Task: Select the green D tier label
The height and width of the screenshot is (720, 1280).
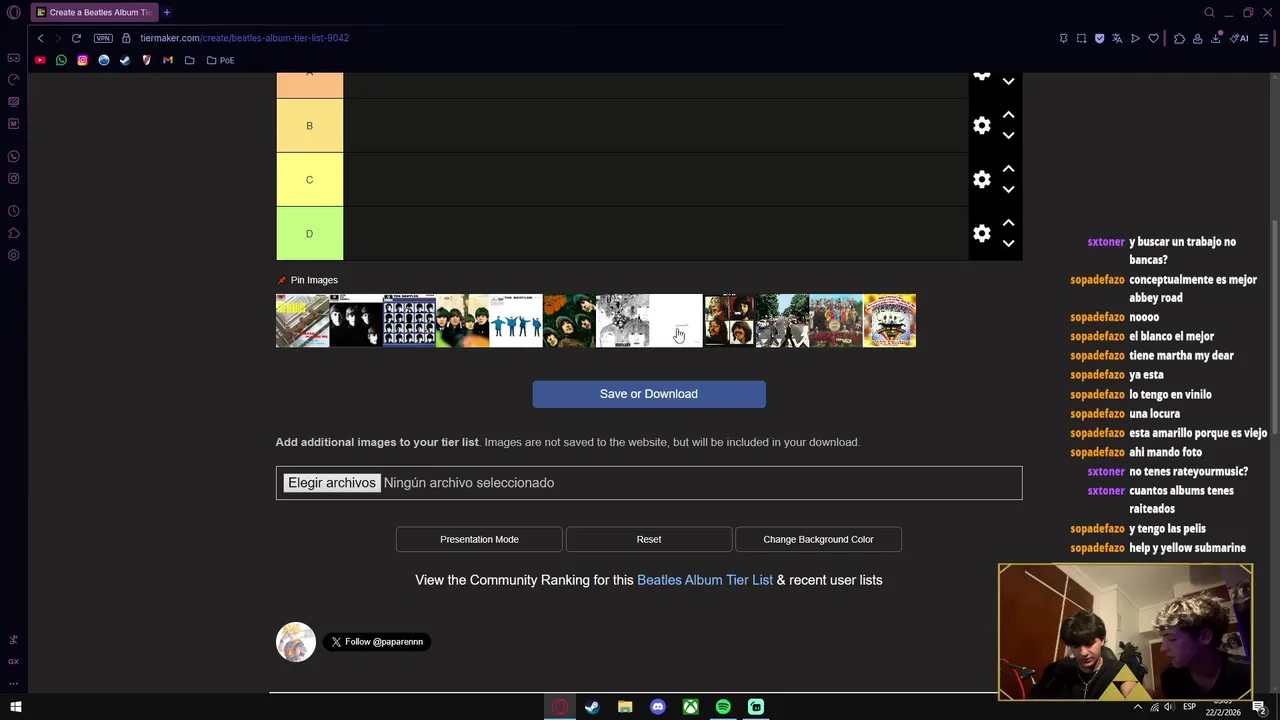Action: (309, 233)
